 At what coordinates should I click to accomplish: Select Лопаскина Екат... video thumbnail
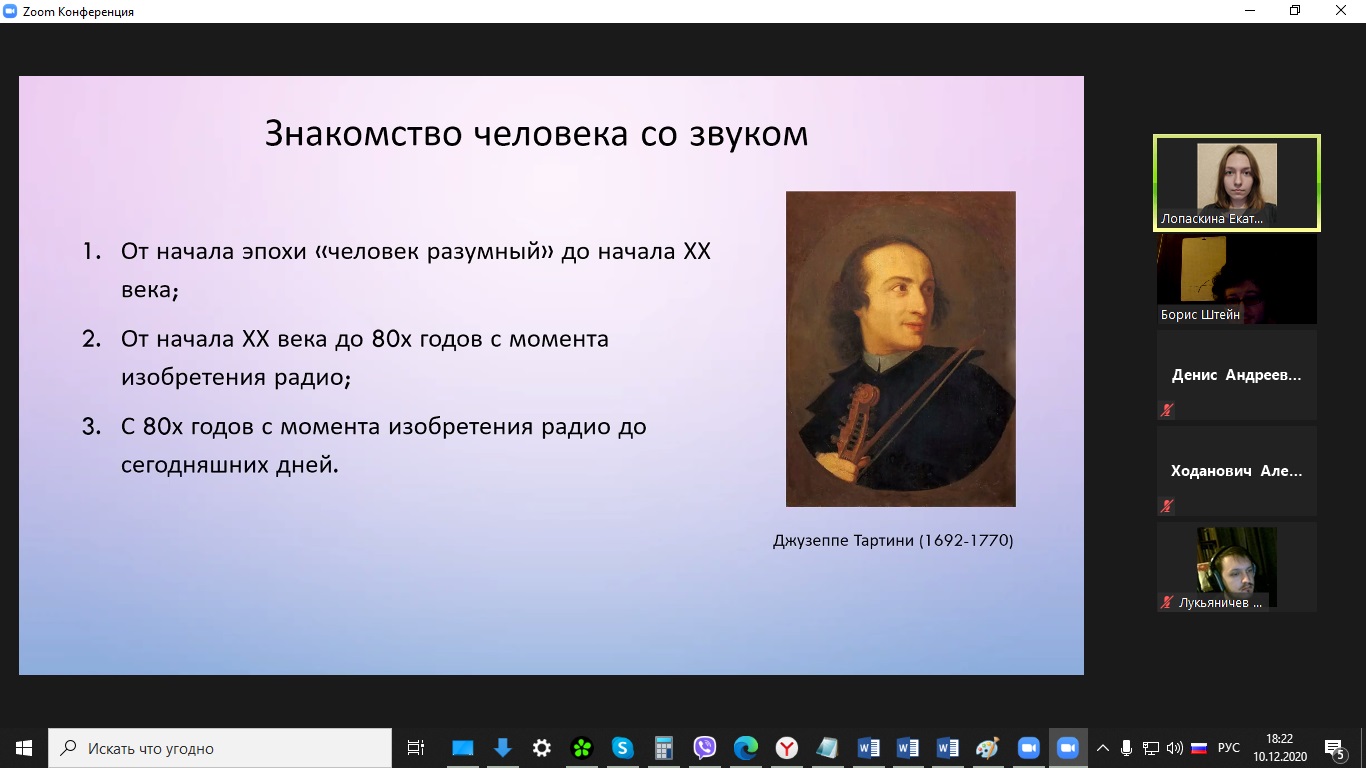coord(1237,183)
